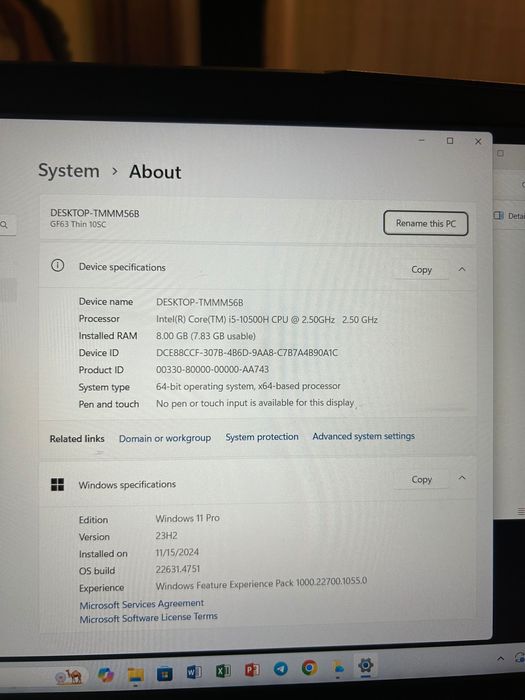The height and width of the screenshot is (700, 525).
Task: Select the Windows 11 Pro edition text
Action: click(x=188, y=518)
